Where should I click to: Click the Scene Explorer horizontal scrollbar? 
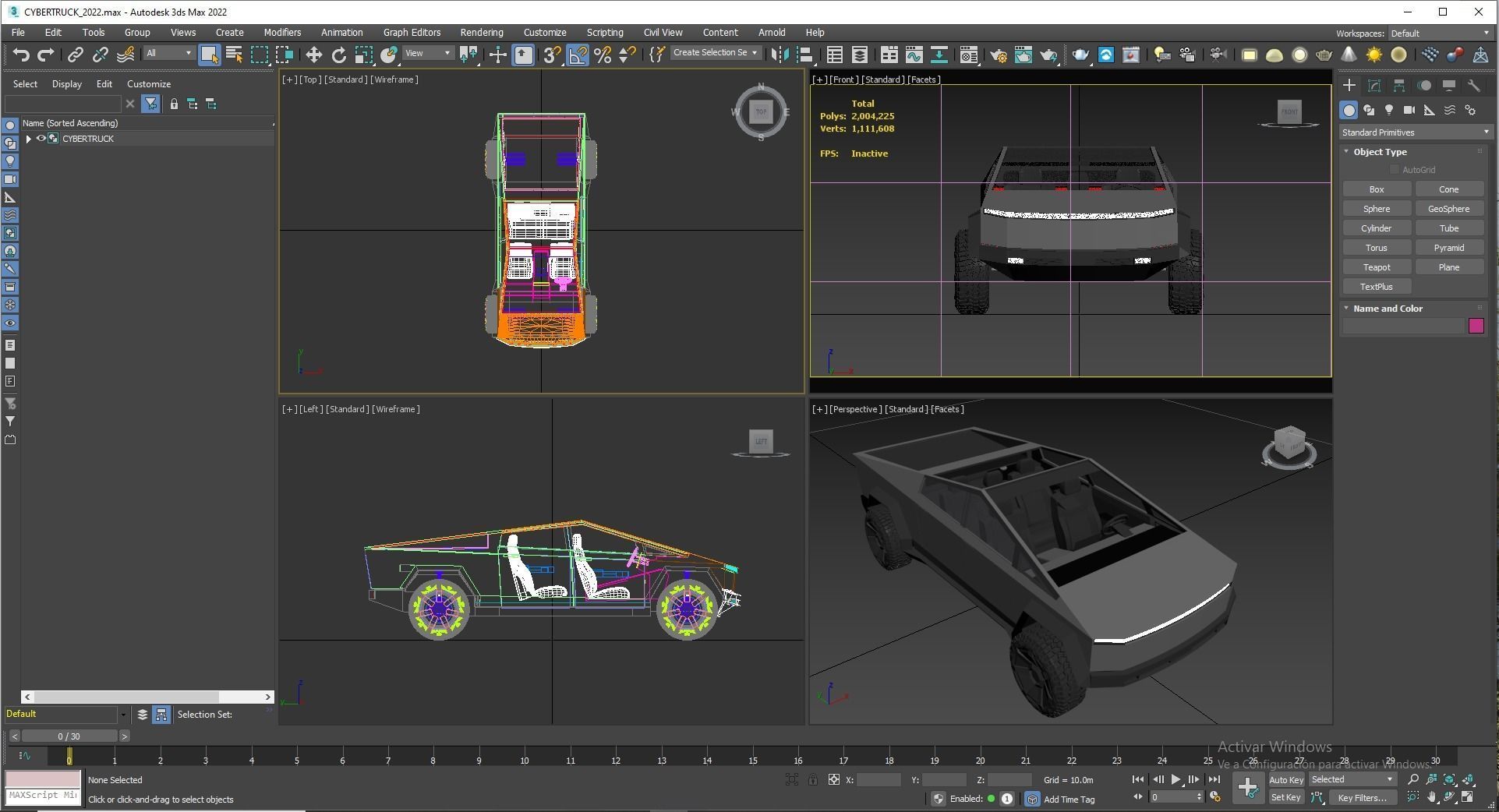148,697
